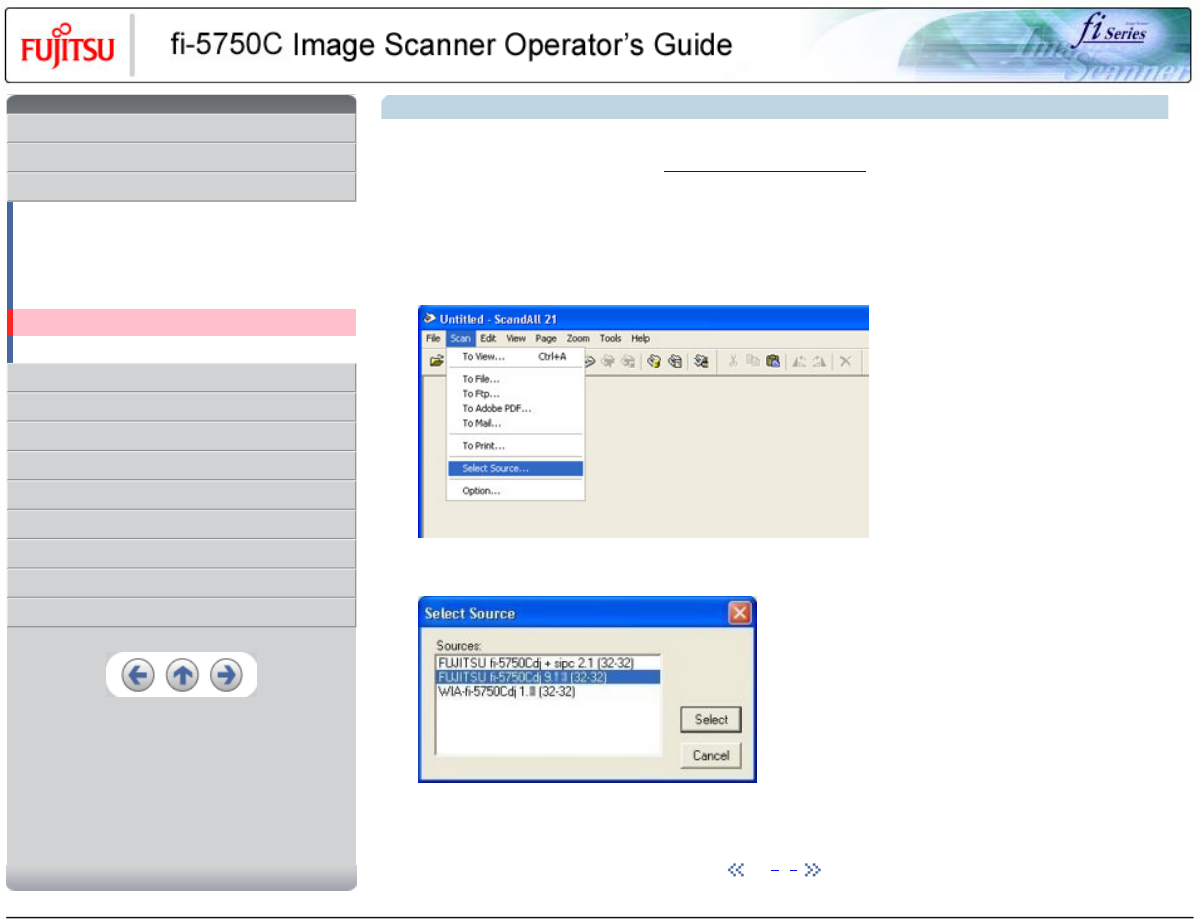Click the forward arrow navigation button
This screenshot has height=921, width=1200.
pos(227,676)
